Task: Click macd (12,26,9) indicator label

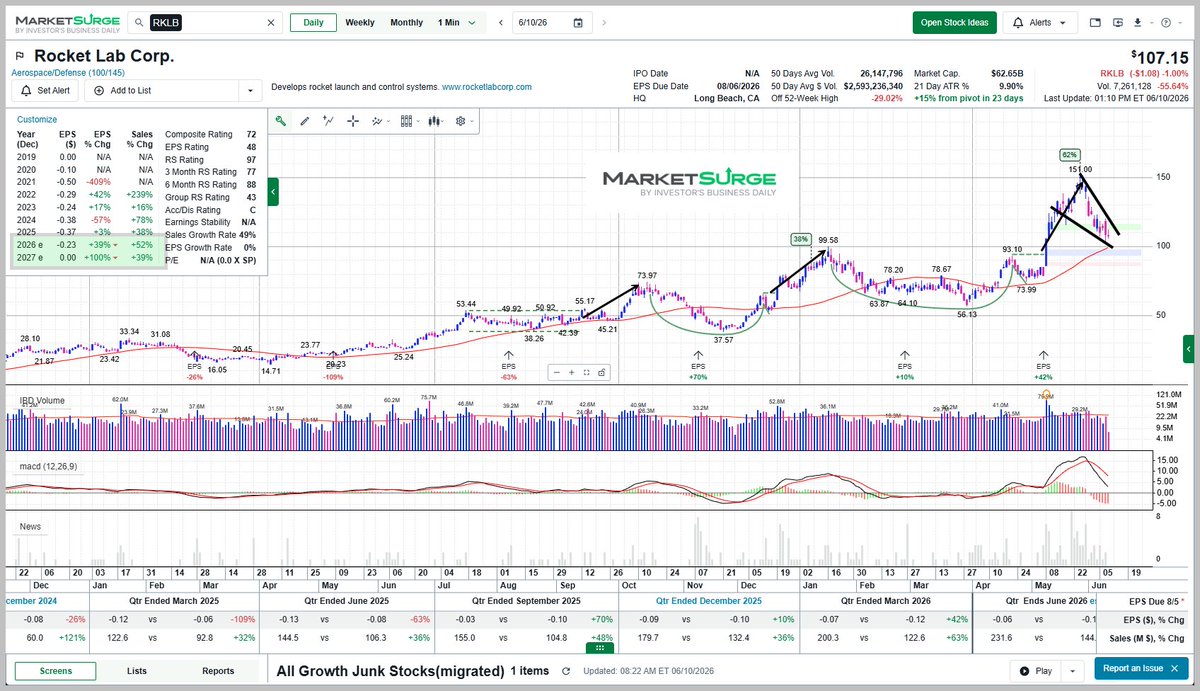Action: pos(50,466)
